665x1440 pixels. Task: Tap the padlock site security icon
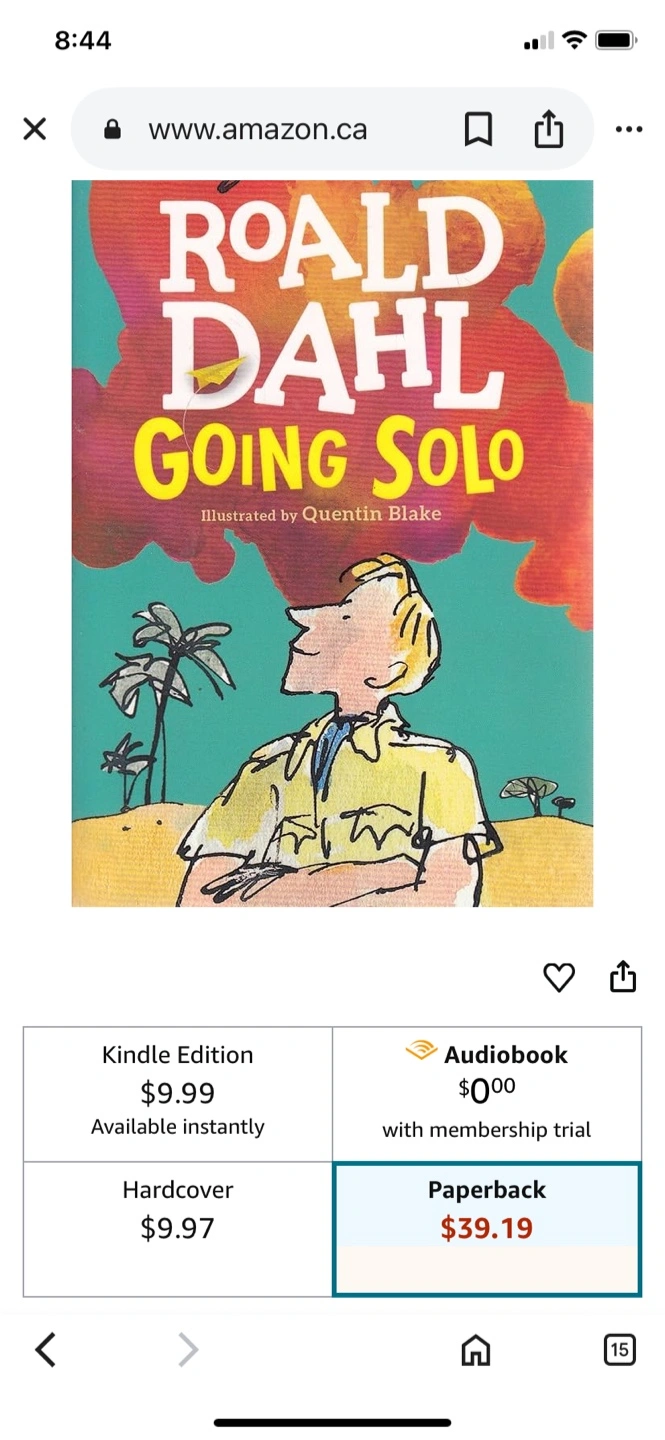(112, 129)
